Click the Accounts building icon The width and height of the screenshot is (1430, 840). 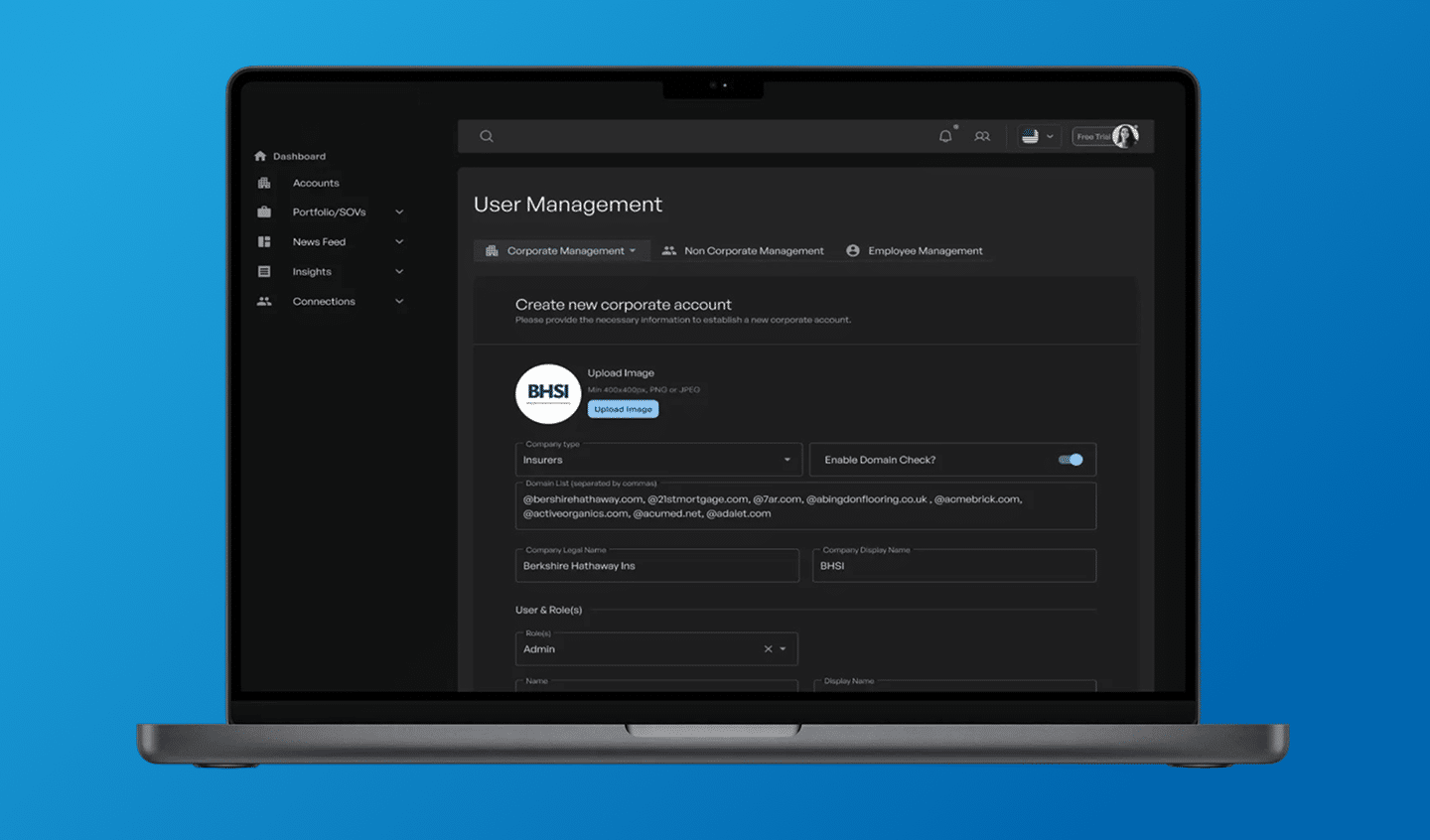pos(264,183)
